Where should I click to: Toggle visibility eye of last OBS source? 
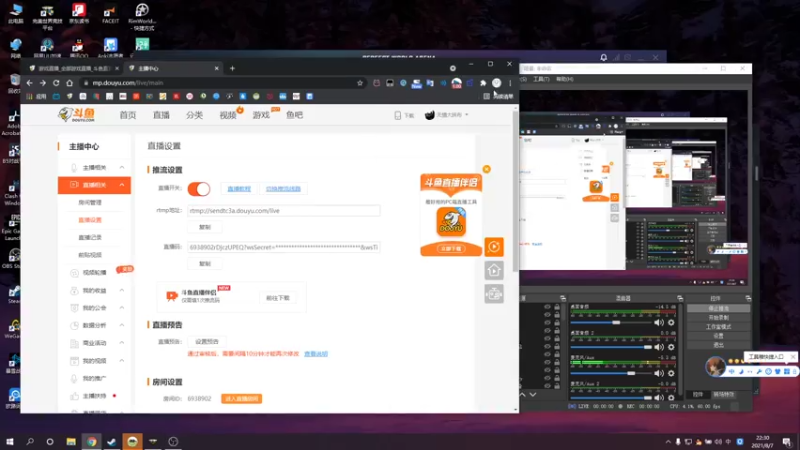point(547,386)
